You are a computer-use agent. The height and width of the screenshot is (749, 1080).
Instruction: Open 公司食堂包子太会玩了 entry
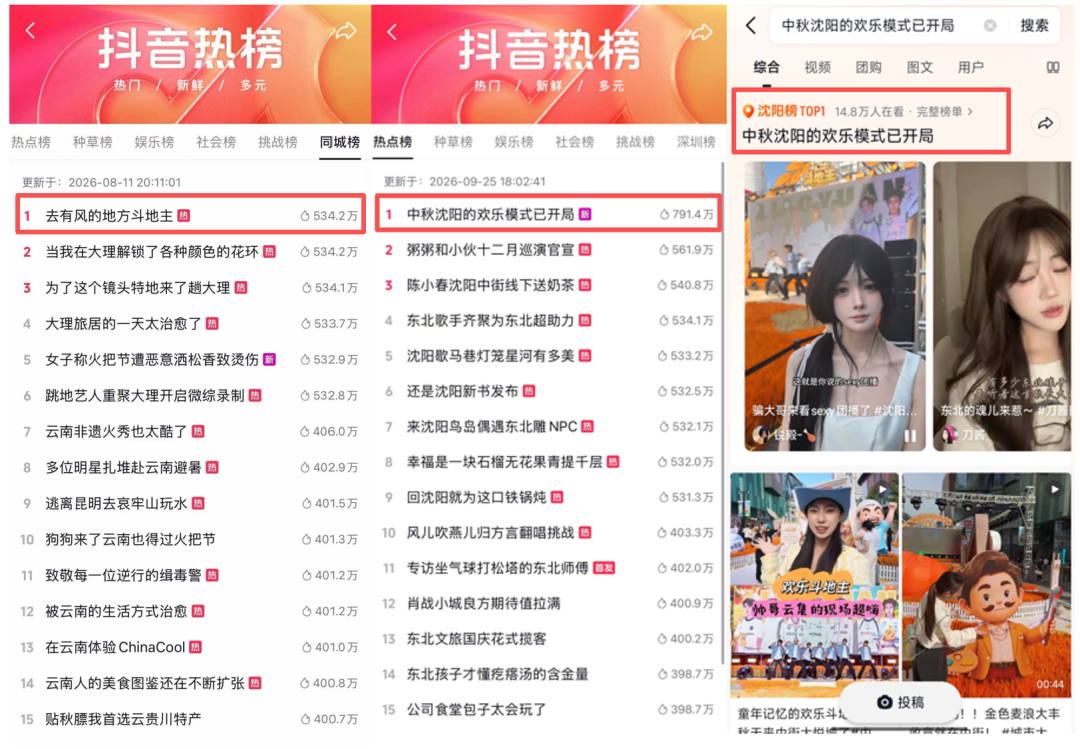coord(548,709)
